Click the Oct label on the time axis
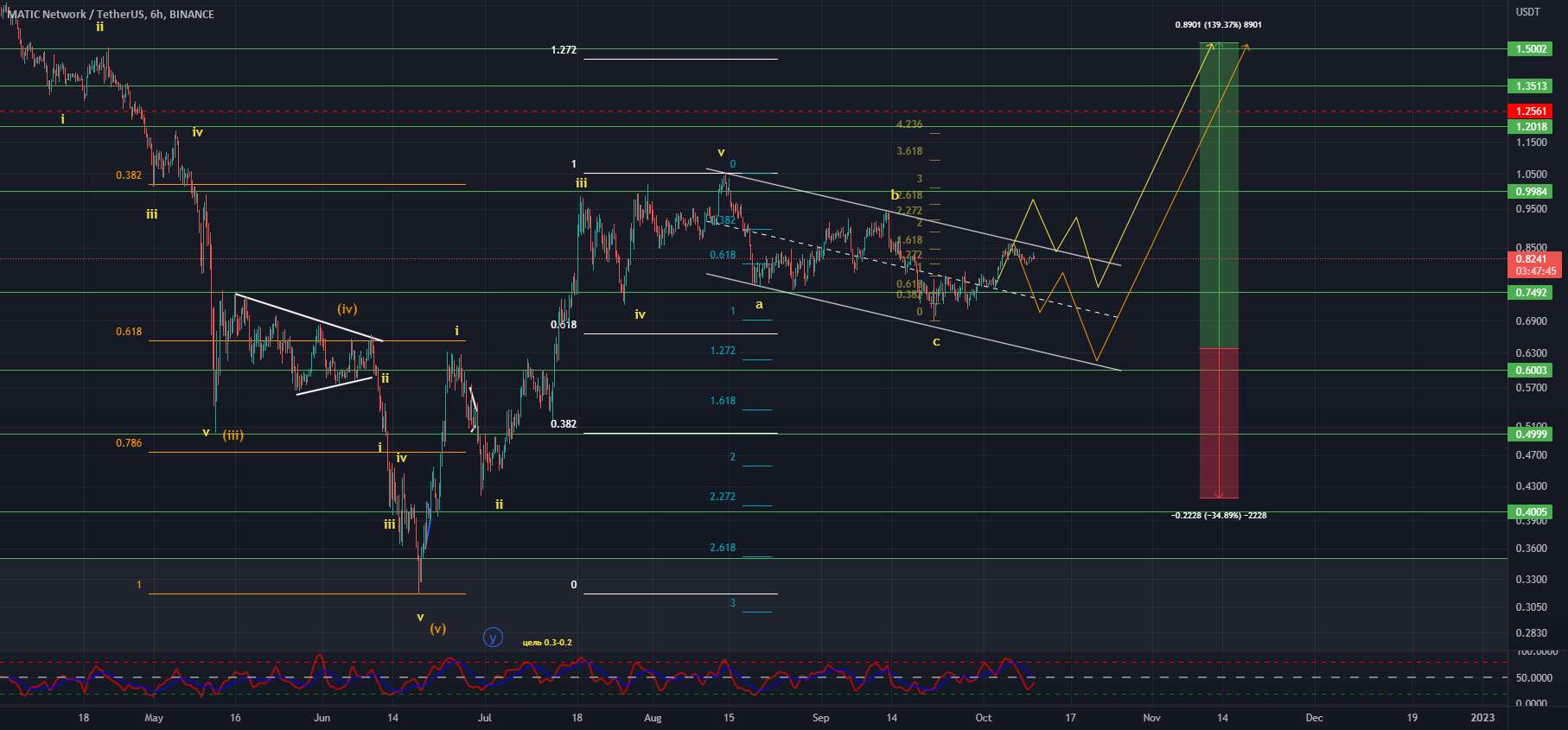 (983, 718)
